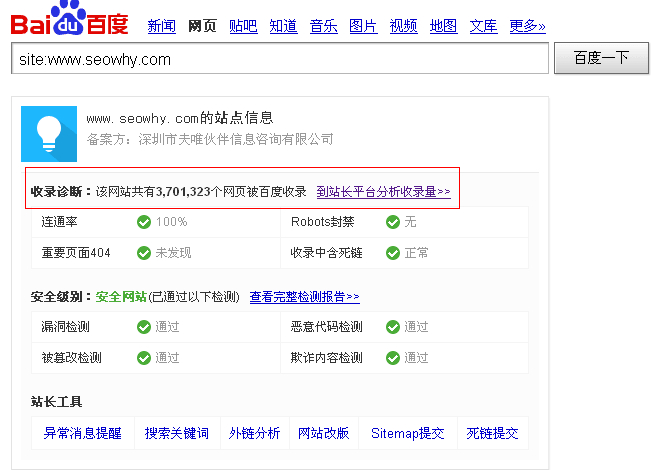
Task: Click the 恶意代码检测 label
Action: (x=326, y=327)
